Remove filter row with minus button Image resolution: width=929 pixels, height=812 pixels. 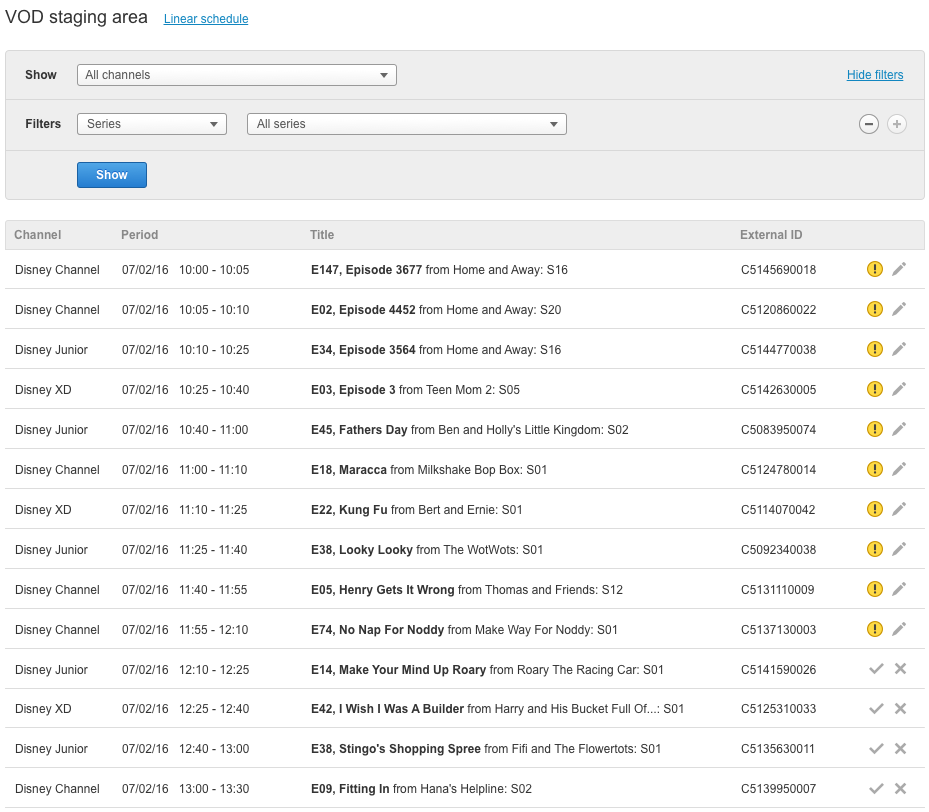pos(869,124)
